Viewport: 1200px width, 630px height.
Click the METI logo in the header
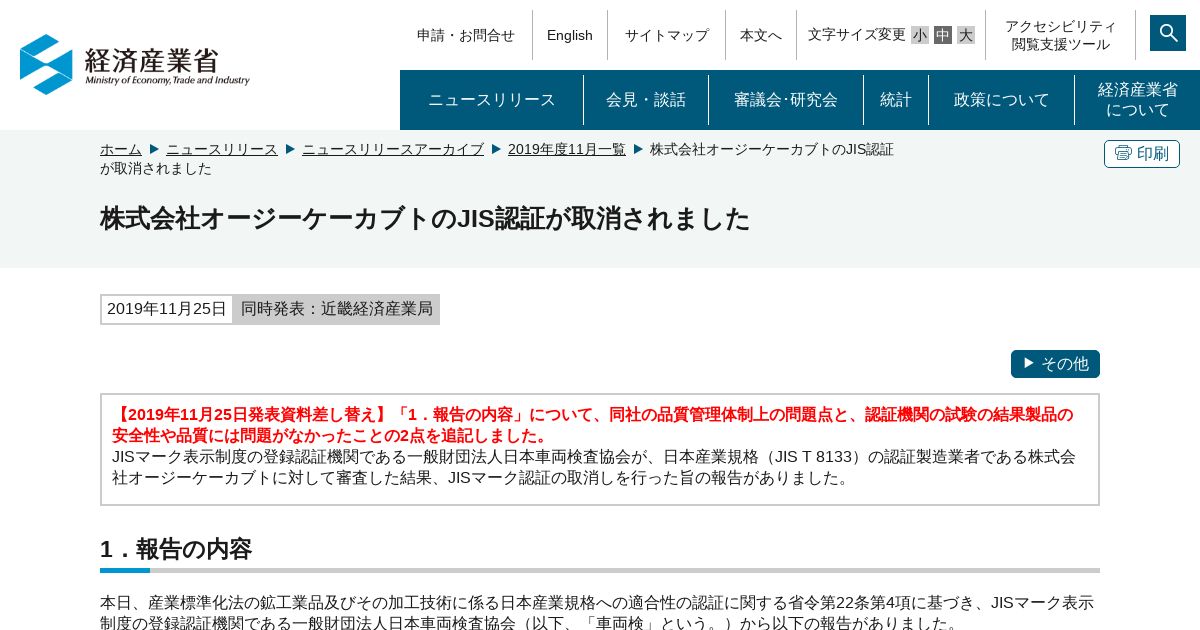[x=134, y=64]
